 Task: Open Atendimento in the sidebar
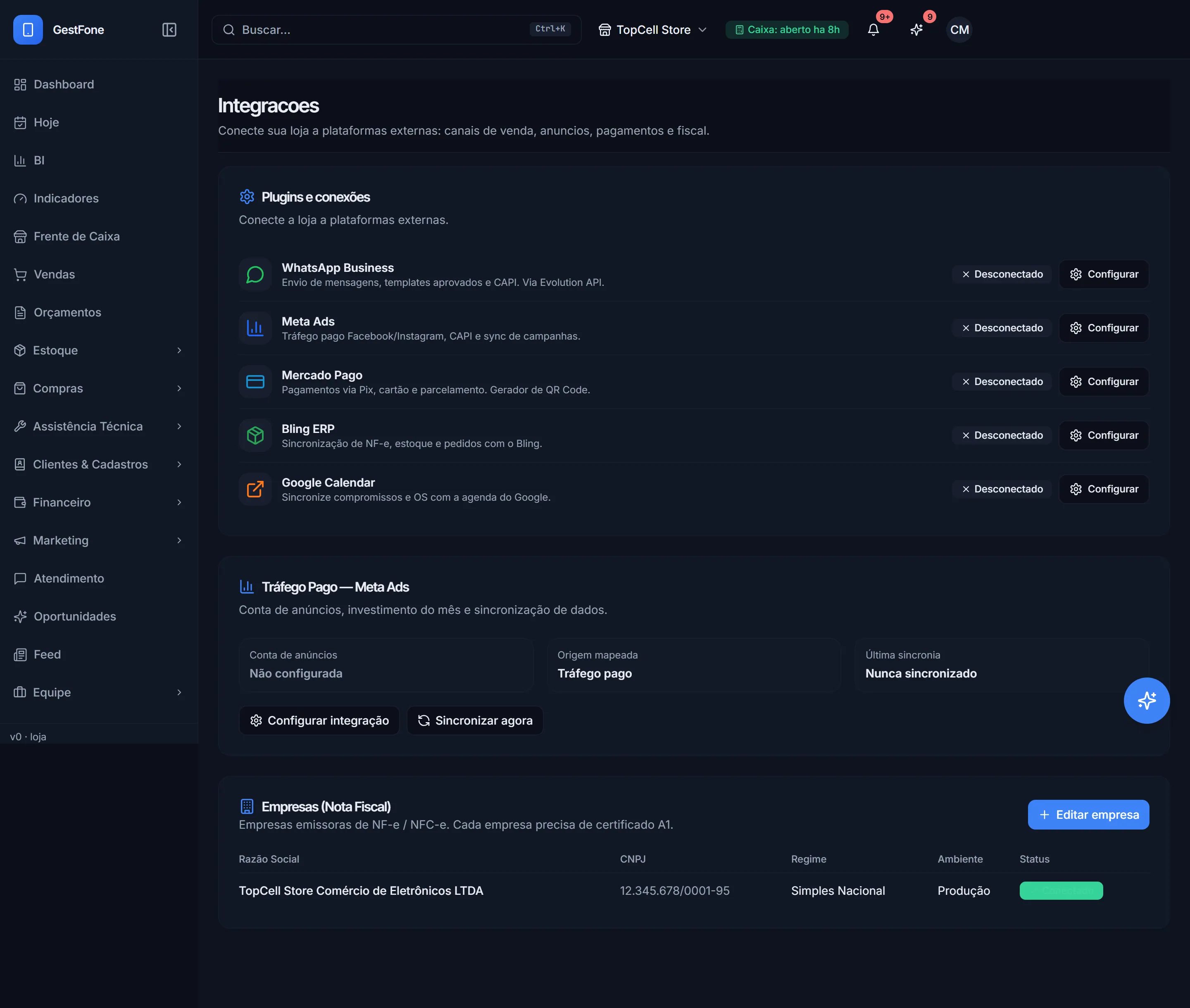coord(100,578)
